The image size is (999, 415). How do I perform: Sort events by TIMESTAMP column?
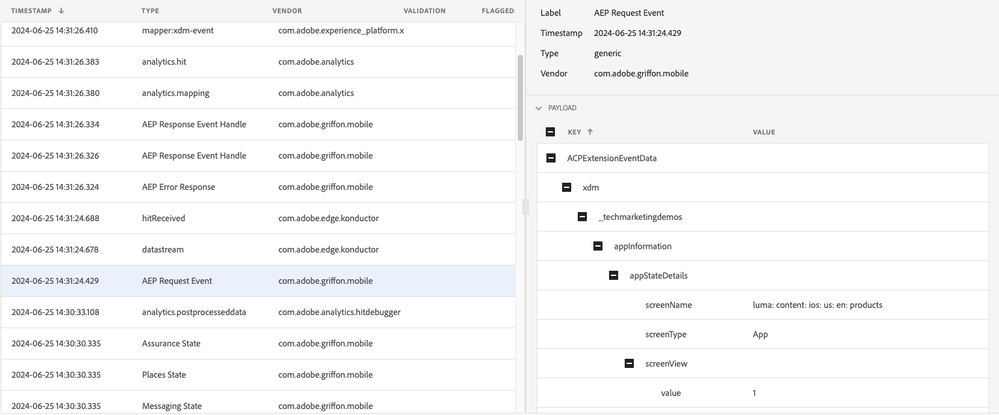[x=33, y=11]
